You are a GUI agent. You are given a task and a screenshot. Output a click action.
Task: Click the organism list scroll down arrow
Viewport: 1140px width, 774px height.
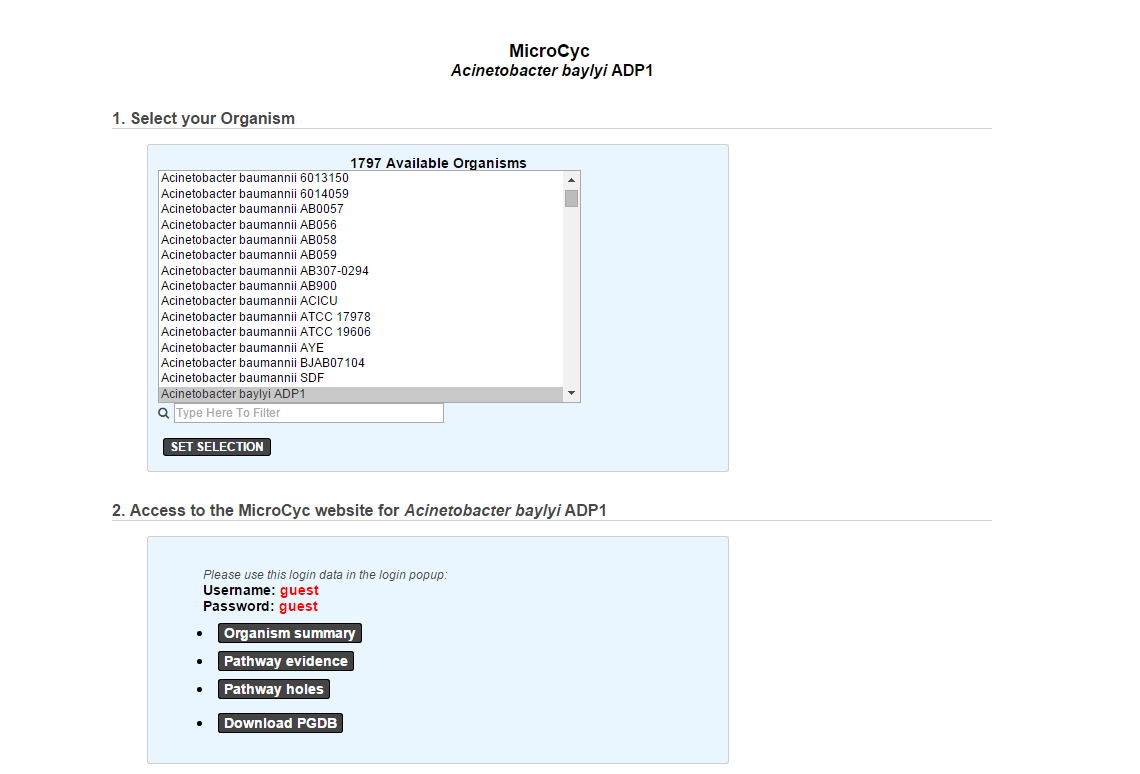pyautogui.click(x=571, y=393)
